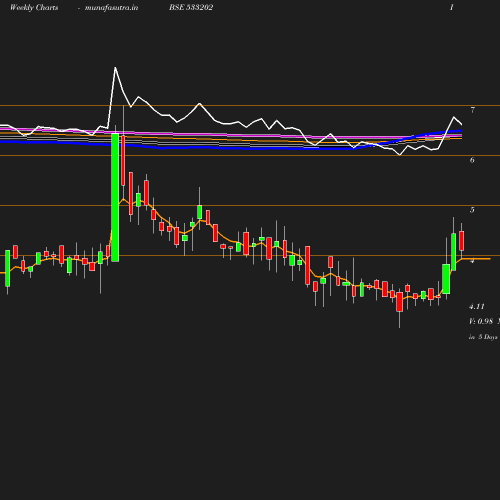Image resolution: width=500 pixels, height=500 pixels.
Task: Click price axis label 6
Action: 472,160
